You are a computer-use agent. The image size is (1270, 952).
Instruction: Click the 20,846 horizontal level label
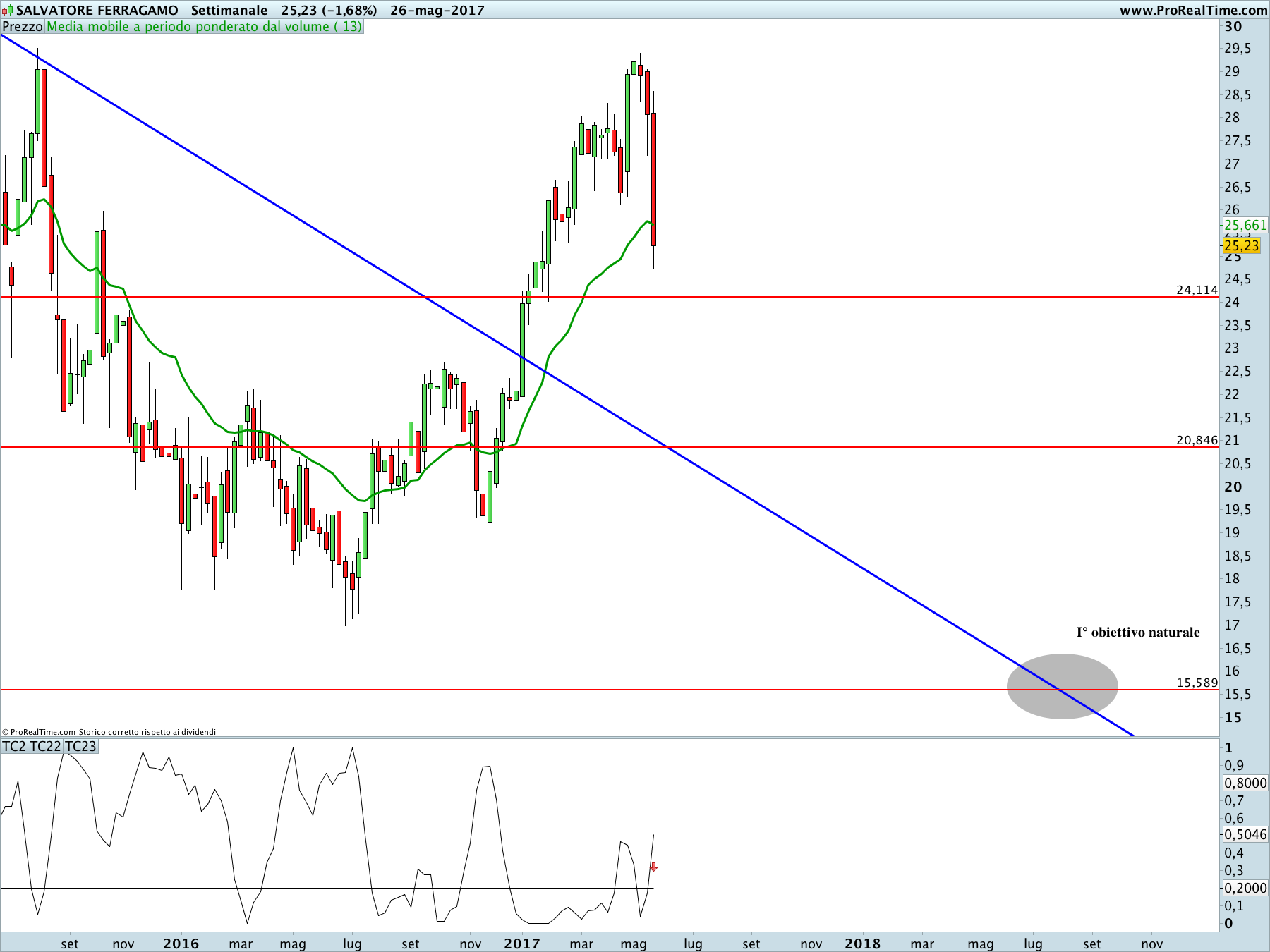[1197, 440]
